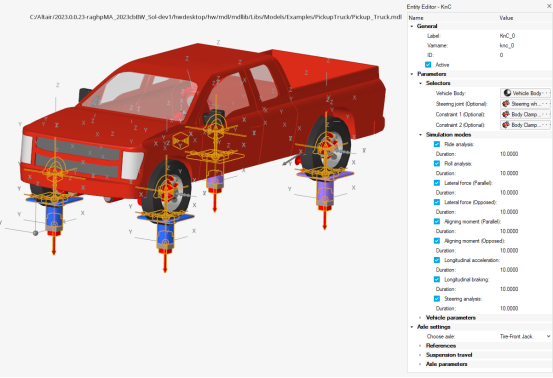Click the Vehicle Body: label

point(451,93)
